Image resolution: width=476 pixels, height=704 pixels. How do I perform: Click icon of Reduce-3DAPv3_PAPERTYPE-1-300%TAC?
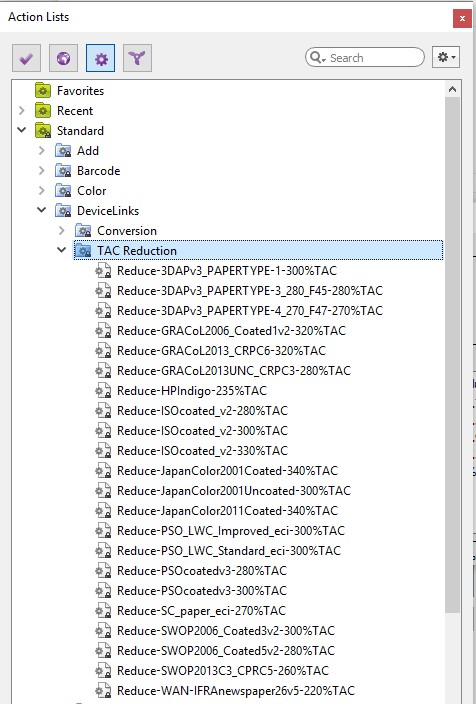(103, 271)
